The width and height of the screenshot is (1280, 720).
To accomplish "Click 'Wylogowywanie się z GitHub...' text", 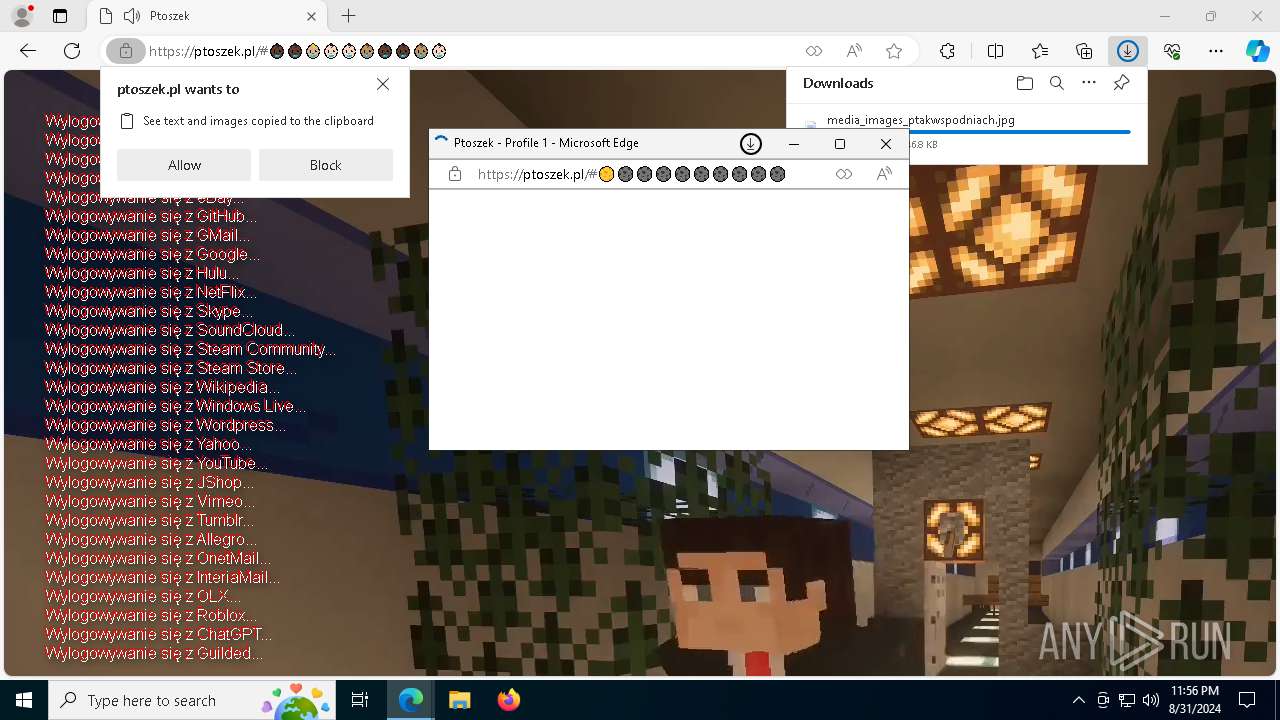I will 151,216.
